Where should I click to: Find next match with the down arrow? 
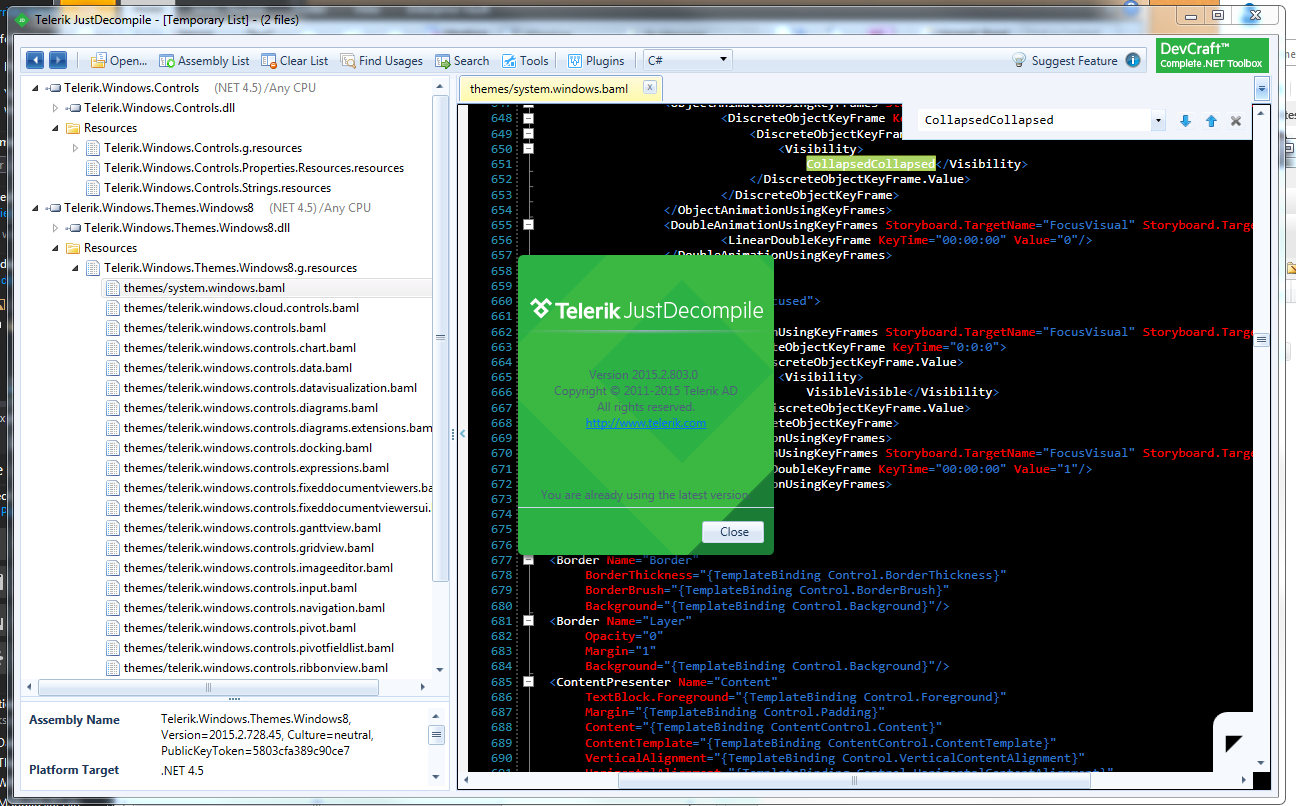click(1186, 121)
